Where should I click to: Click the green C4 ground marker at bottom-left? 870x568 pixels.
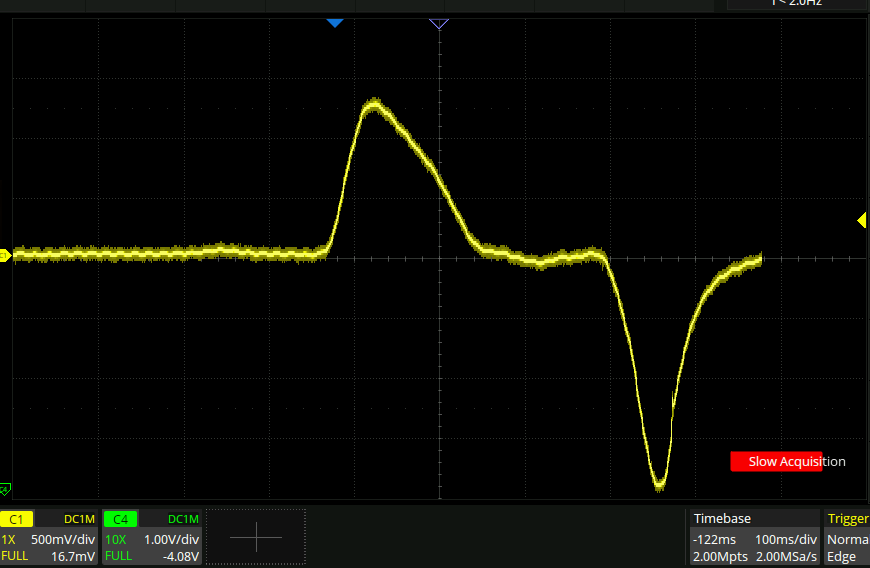click(5, 489)
